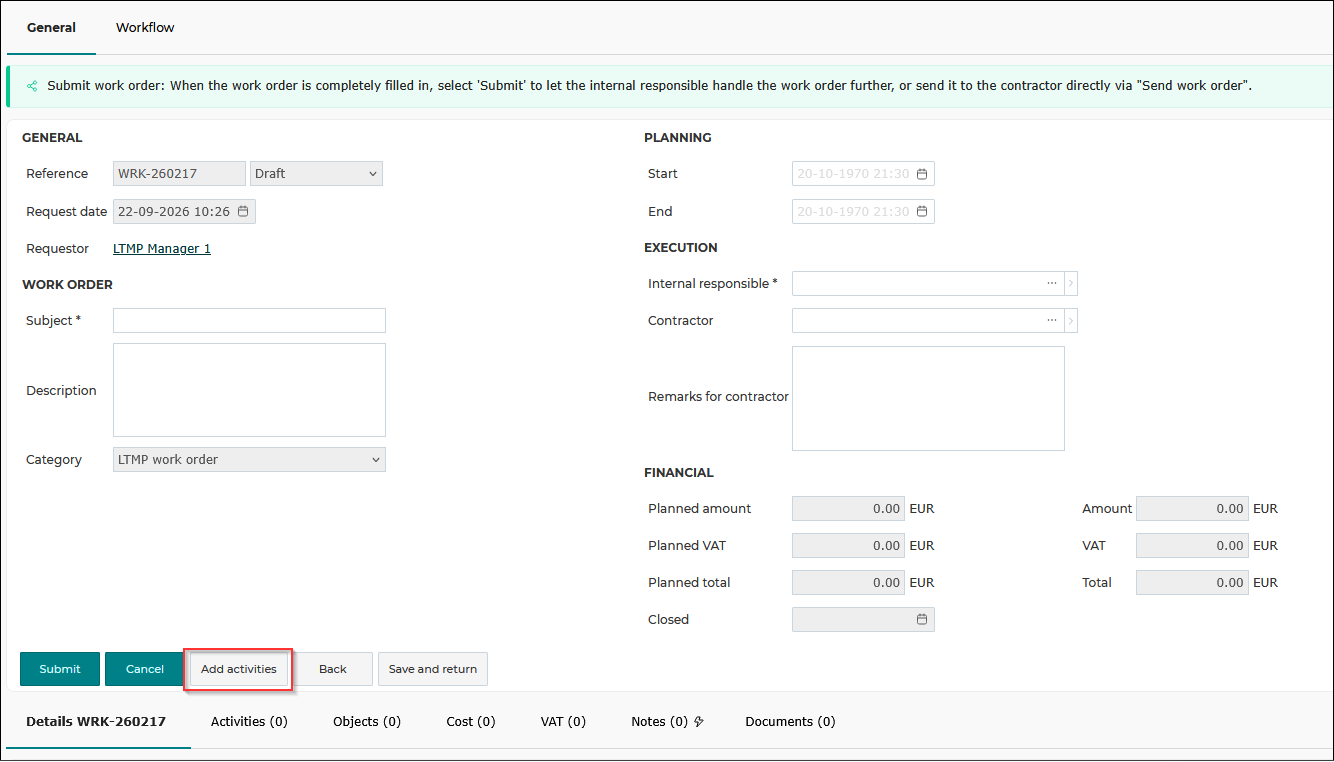Click the Total value field on the right
This screenshot has height=762, width=1334.
pyautogui.click(x=1192, y=583)
